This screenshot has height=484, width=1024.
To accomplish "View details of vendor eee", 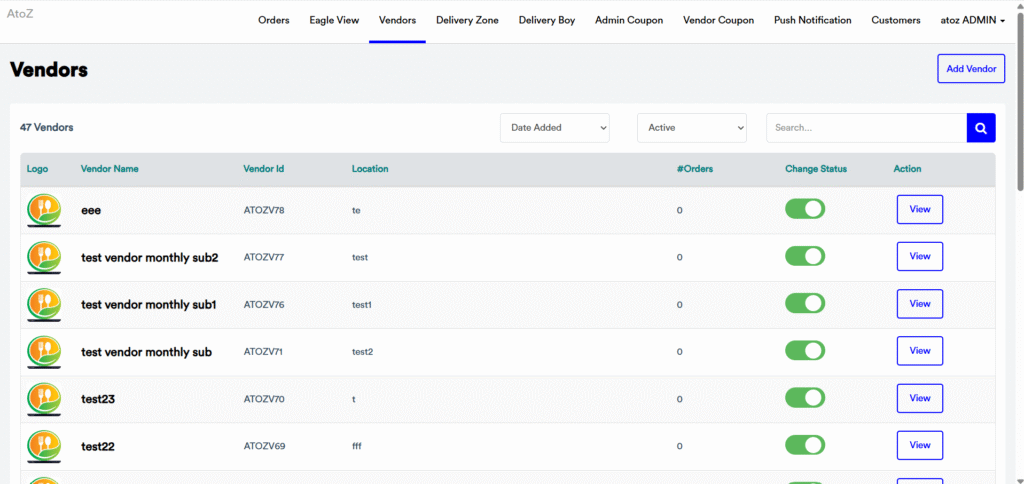I will tap(920, 210).
